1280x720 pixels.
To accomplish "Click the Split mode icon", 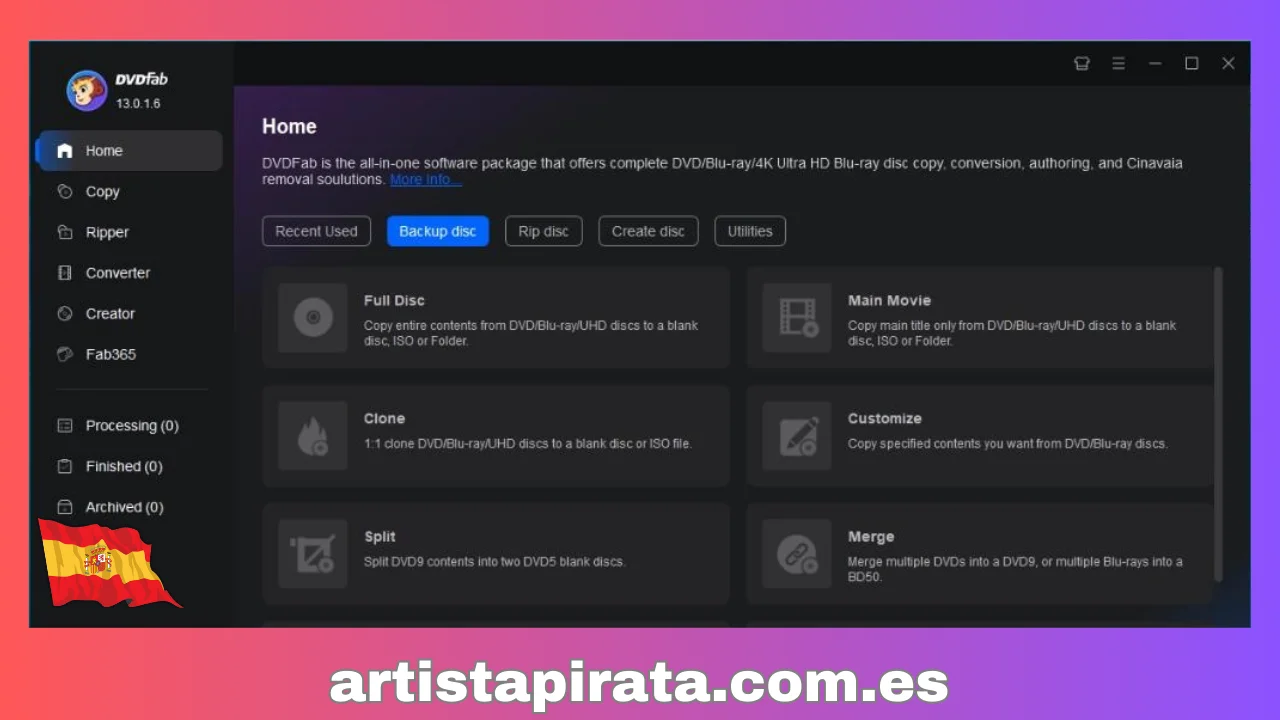I will (313, 554).
